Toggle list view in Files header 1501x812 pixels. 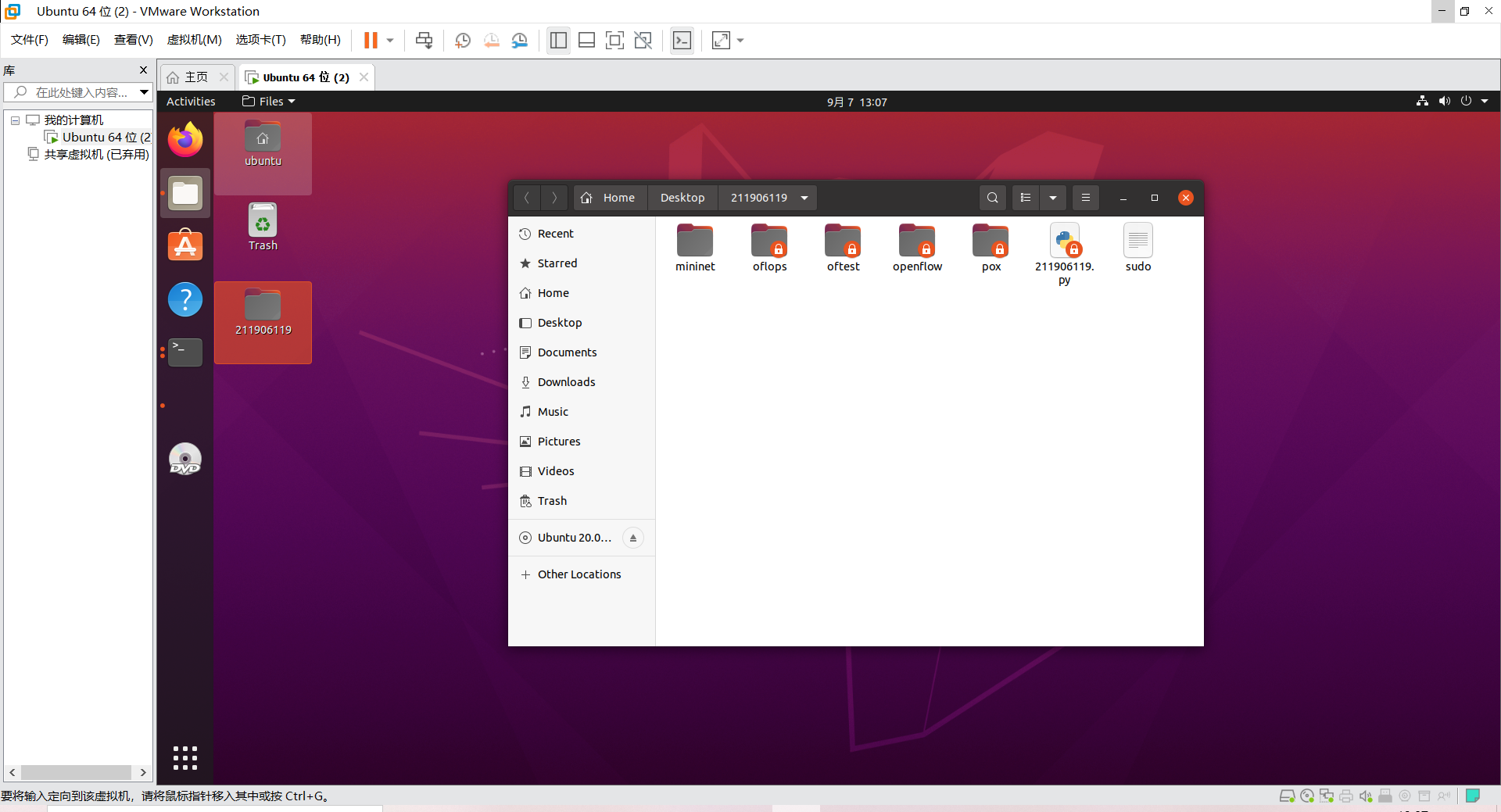1026,198
